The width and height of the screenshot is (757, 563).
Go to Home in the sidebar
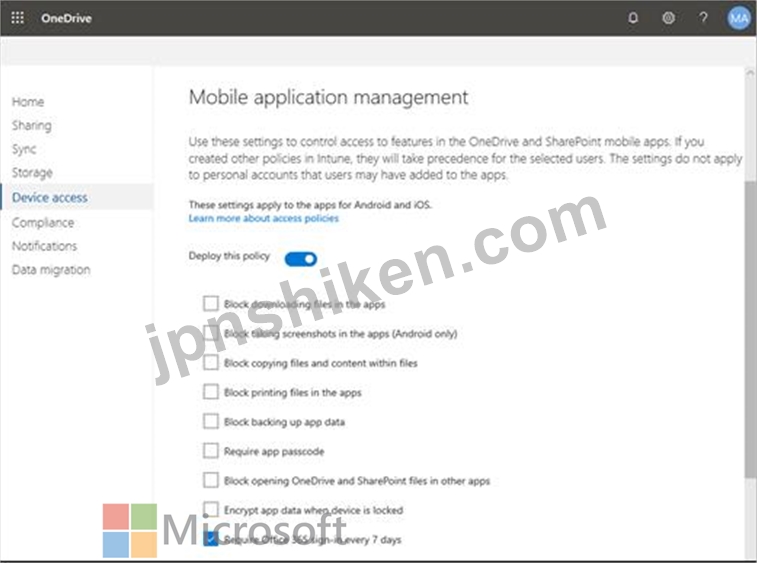(28, 102)
